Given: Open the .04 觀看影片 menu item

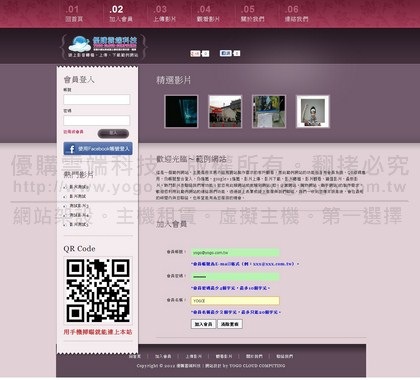Looking at the screenshot, I should point(208,14).
